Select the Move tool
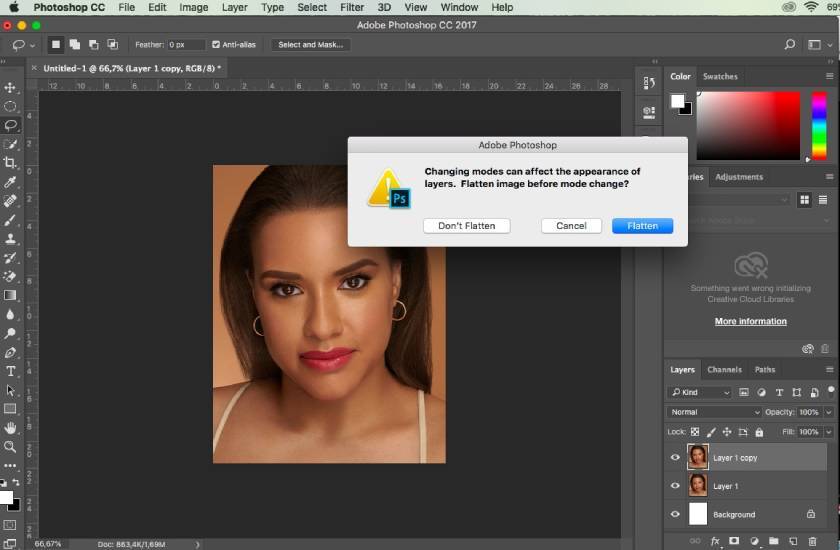 coord(10,88)
